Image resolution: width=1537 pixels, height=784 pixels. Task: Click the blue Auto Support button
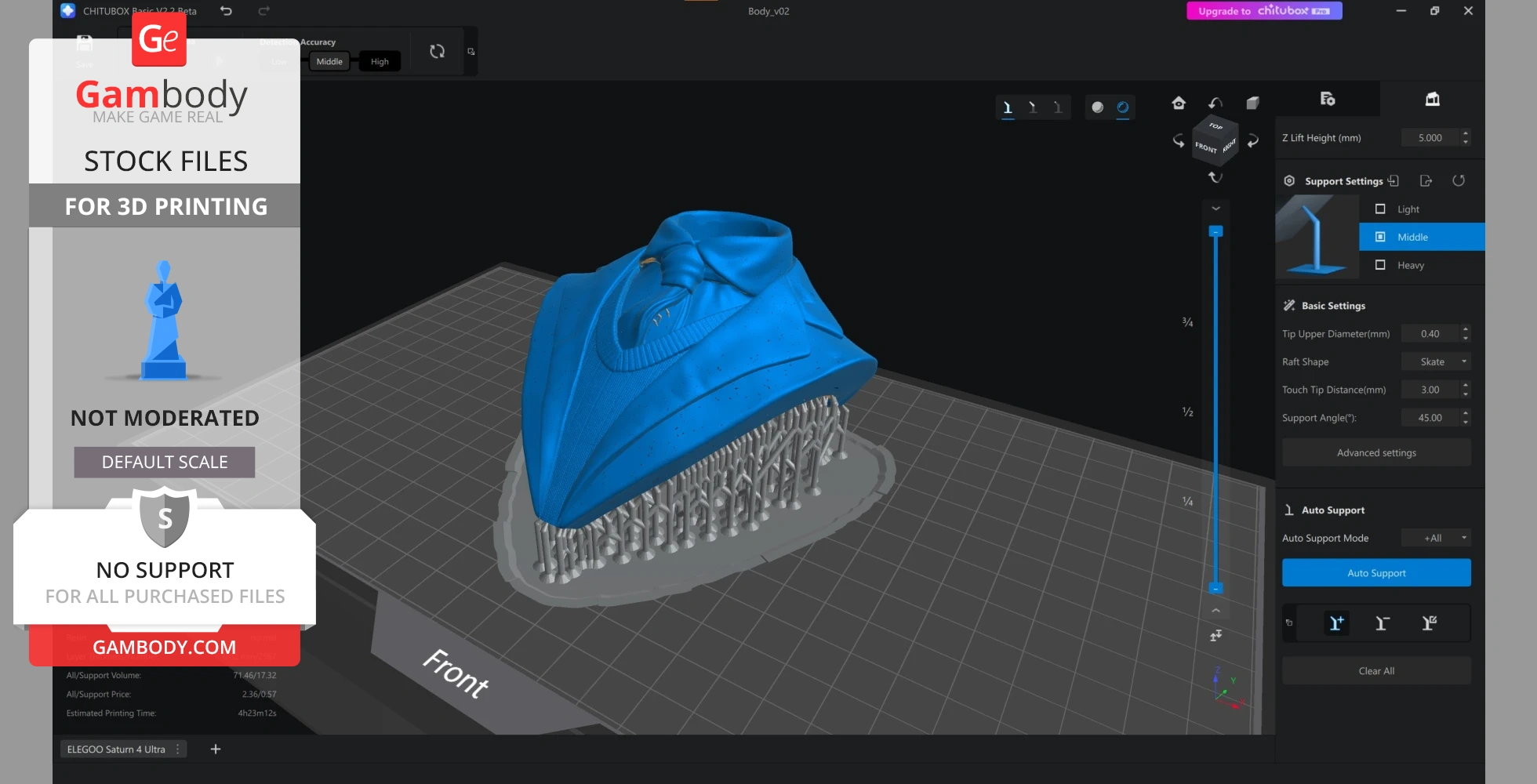(1376, 573)
